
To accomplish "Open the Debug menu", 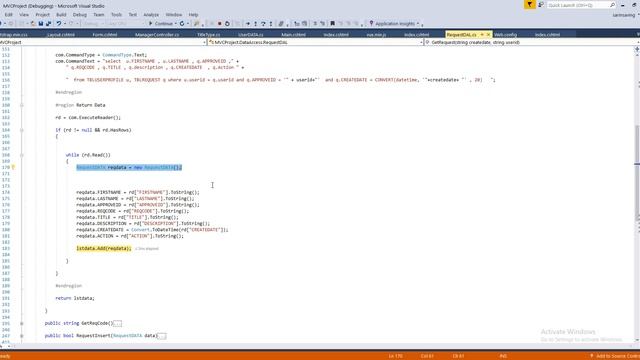I will point(80,15).
